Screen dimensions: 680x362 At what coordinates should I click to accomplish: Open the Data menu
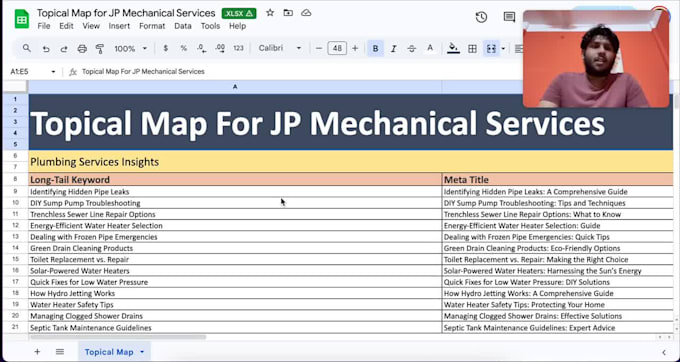point(183,26)
